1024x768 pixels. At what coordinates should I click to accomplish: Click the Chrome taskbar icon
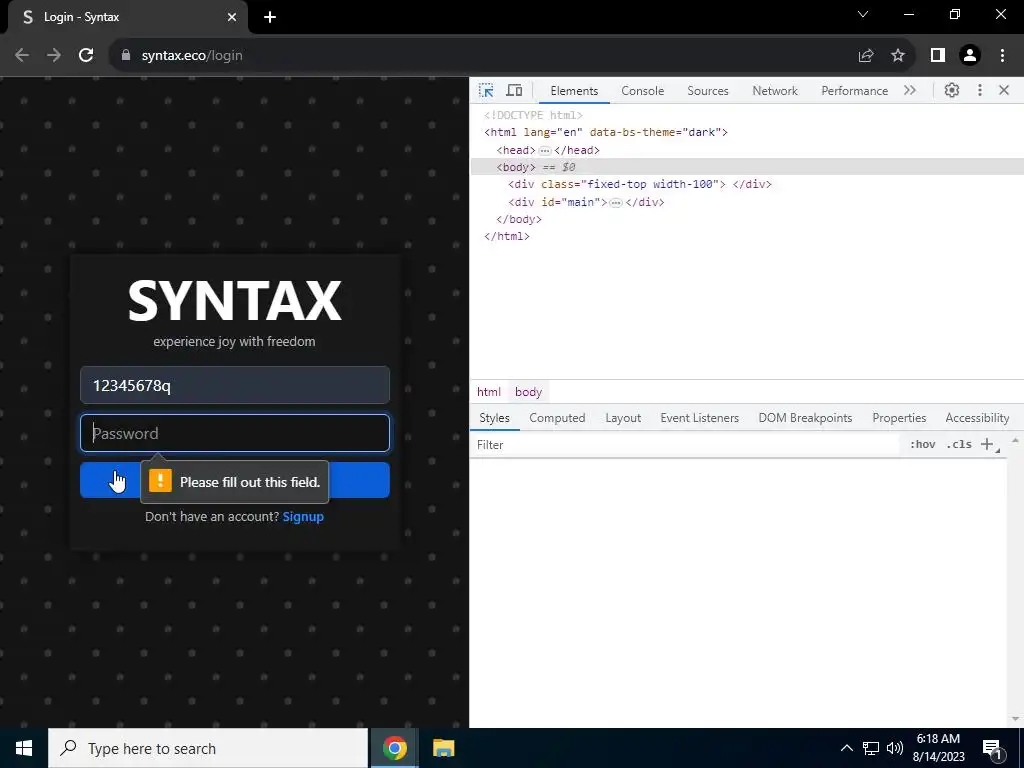pos(394,748)
